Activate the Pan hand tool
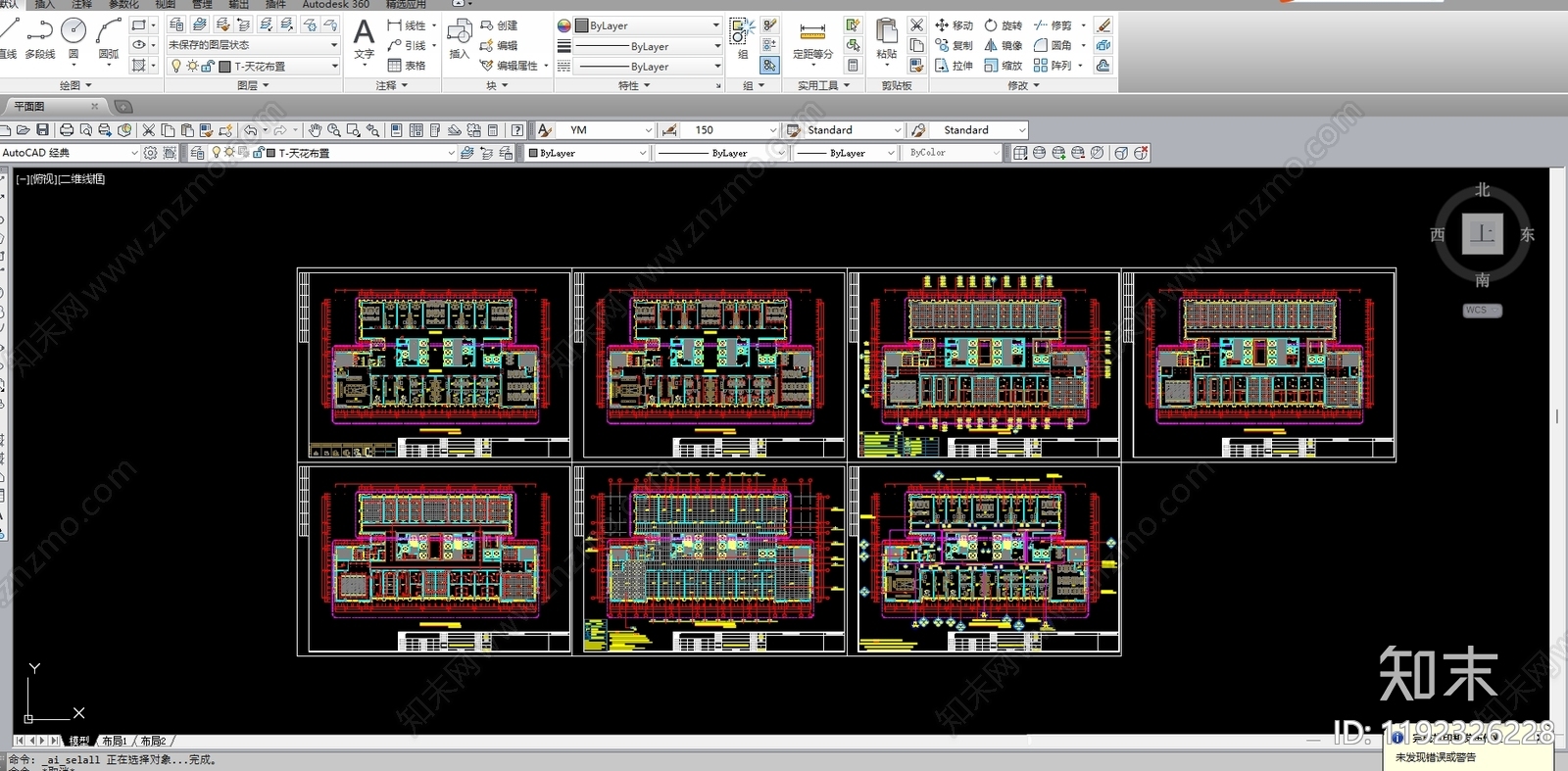The image size is (1568, 771). (315, 130)
